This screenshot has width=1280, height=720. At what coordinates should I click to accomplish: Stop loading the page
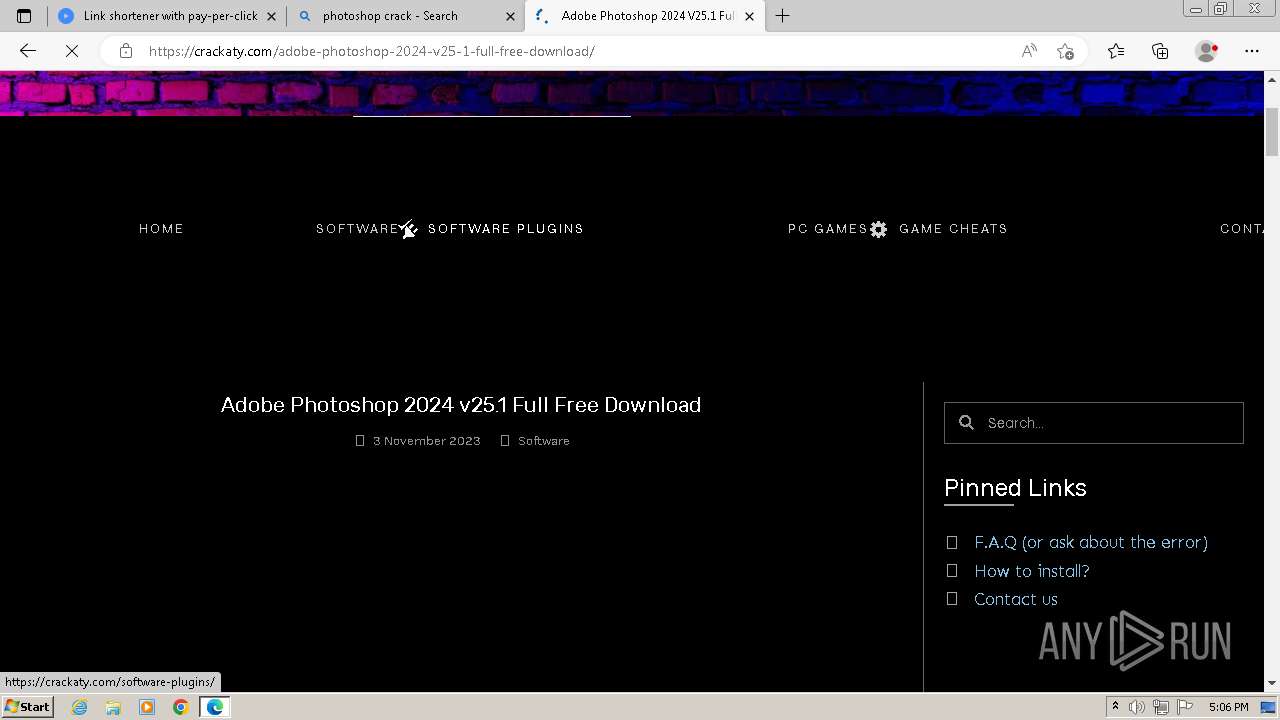[72, 51]
